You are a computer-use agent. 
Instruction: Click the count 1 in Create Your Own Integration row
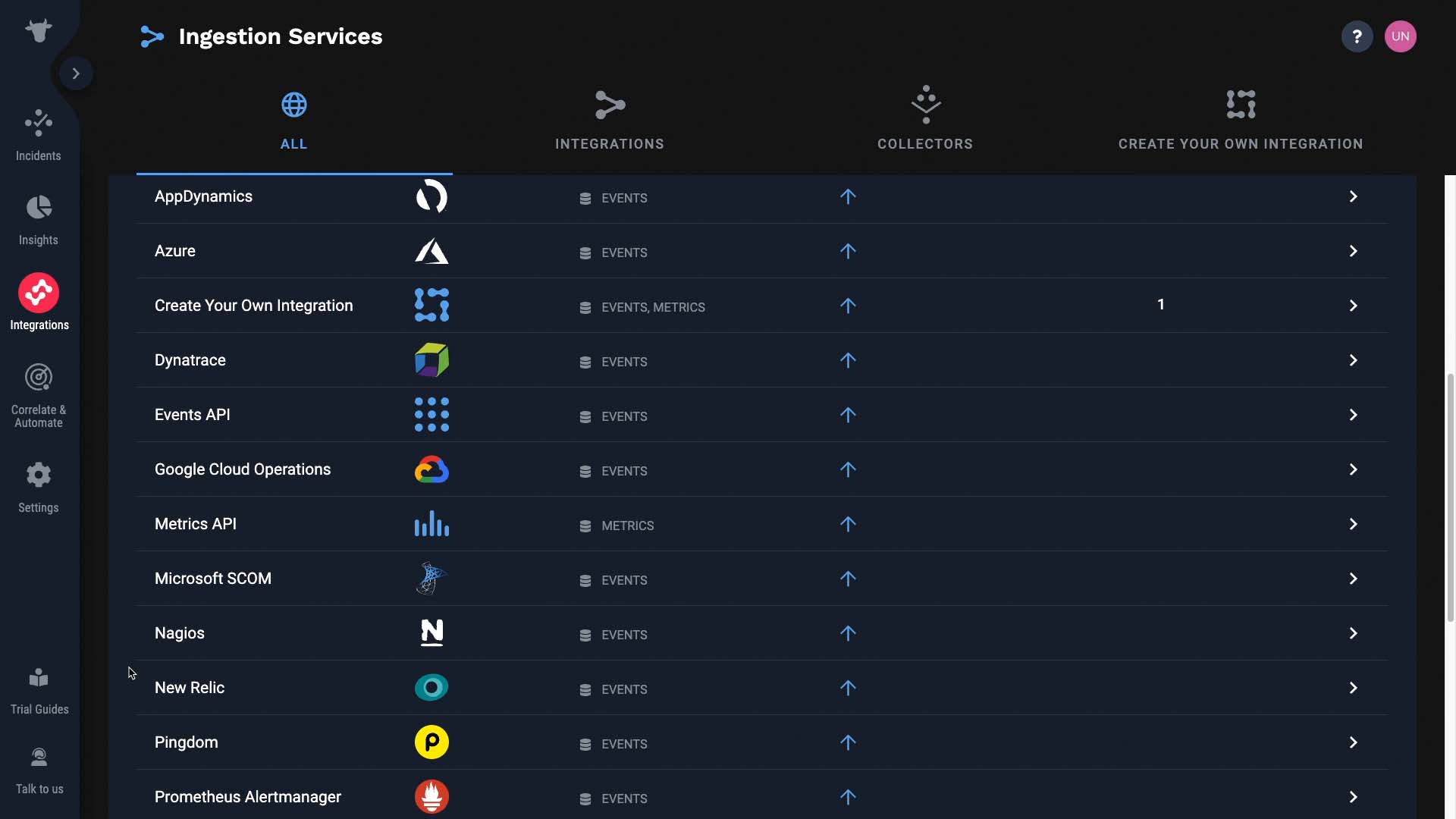pos(1160,304)
